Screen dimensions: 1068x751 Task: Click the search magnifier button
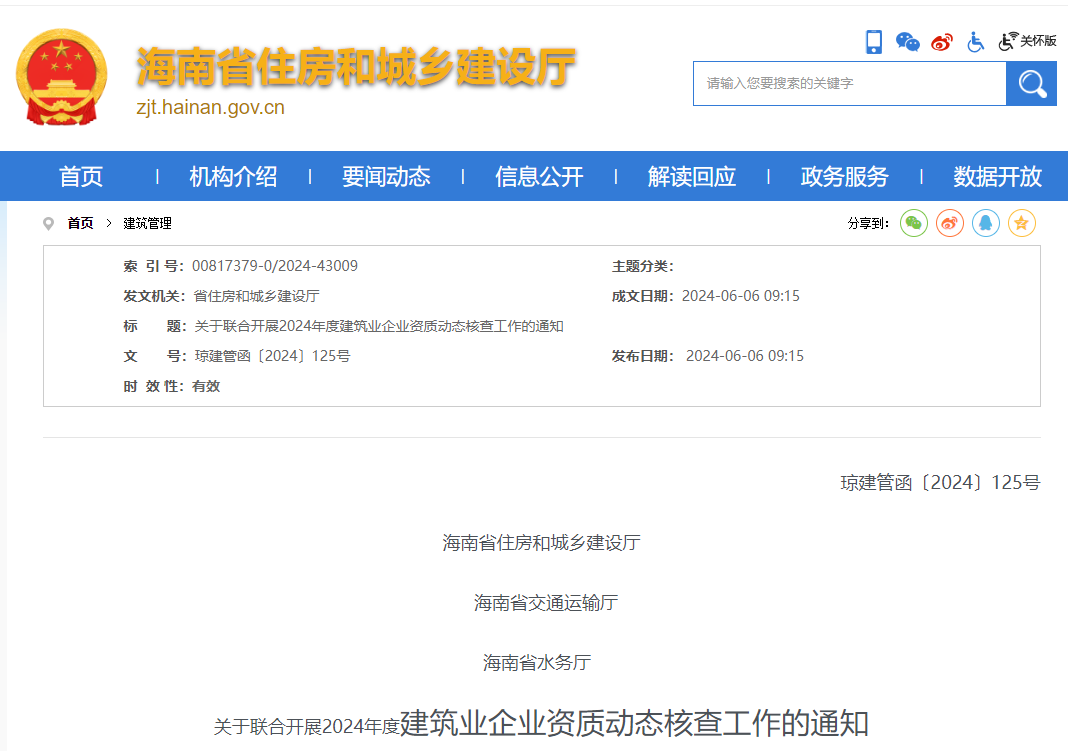[x=1031, y=84]
